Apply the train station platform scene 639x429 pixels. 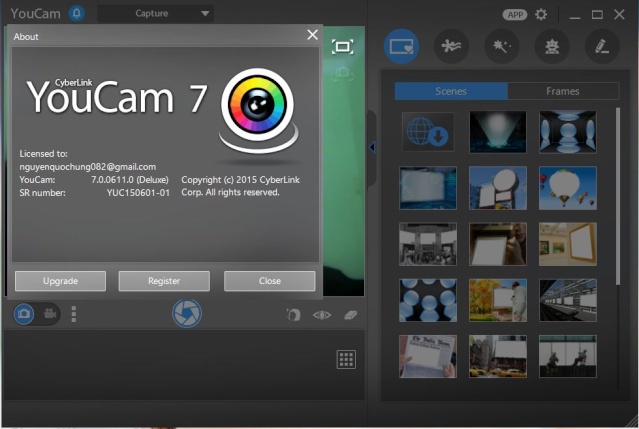[x=568, y=300]
